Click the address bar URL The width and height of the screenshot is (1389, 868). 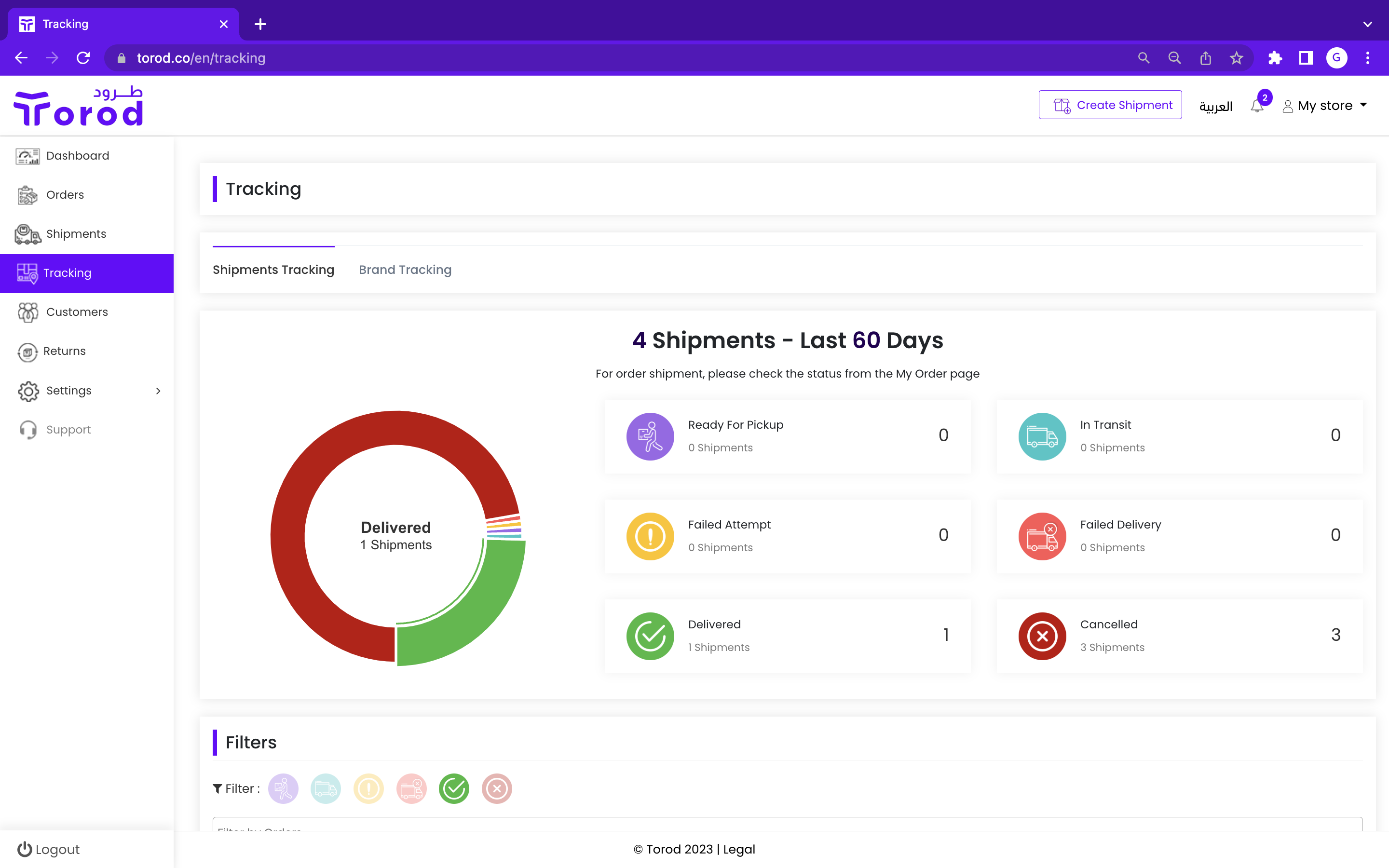point(201,58)
